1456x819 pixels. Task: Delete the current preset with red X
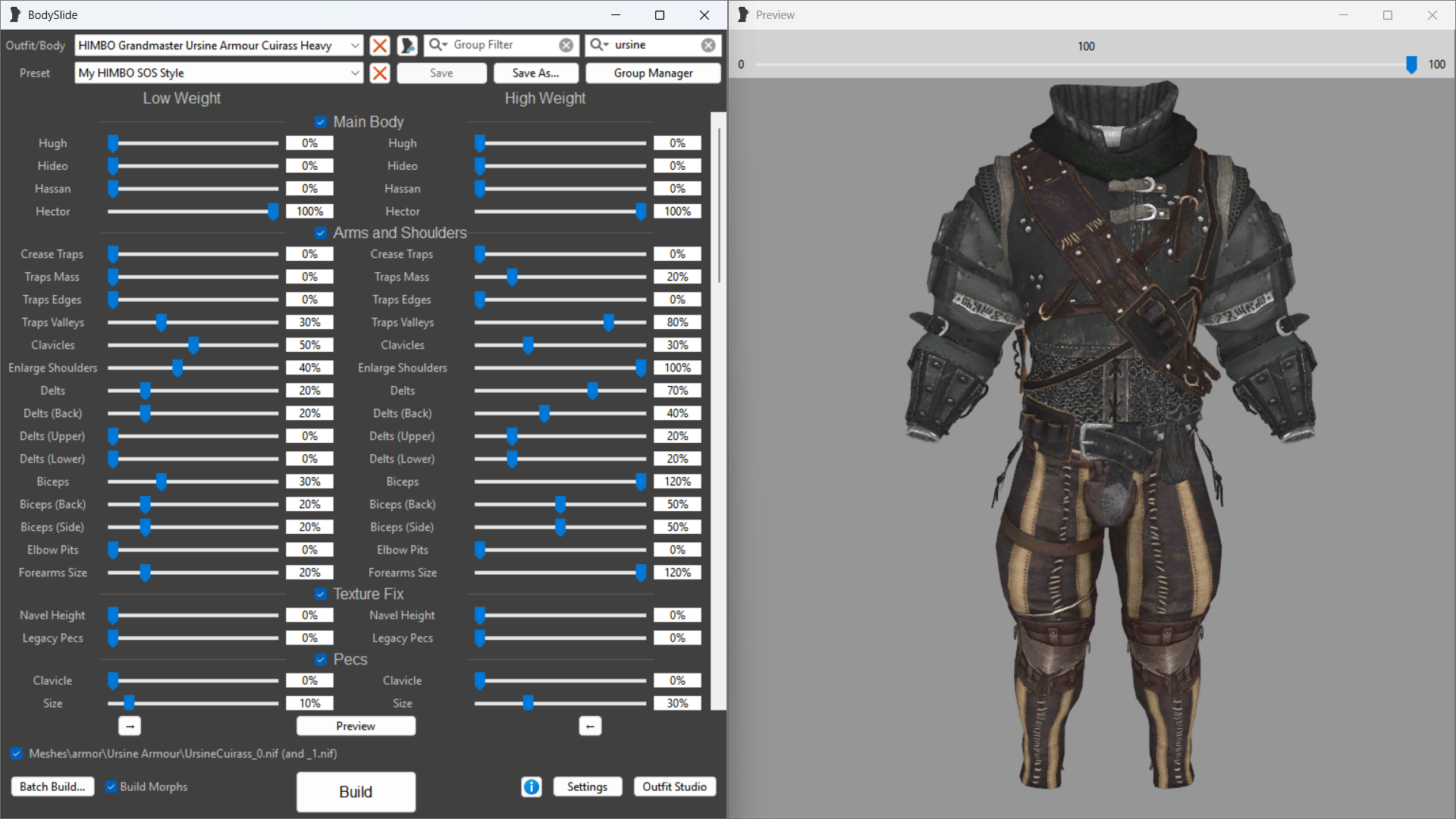click(x=380, y=73)
